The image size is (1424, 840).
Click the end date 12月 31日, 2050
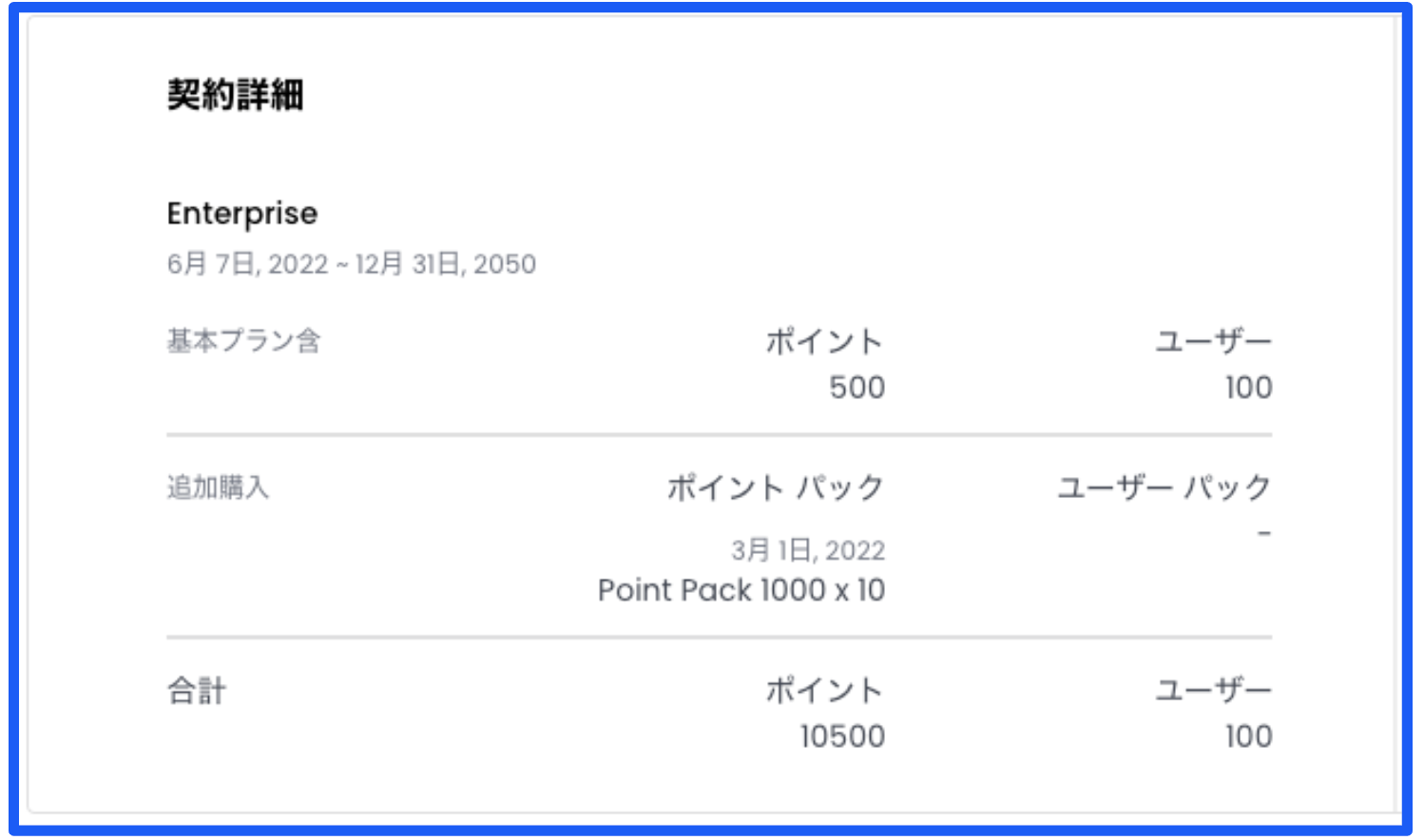tap(446, 264)
